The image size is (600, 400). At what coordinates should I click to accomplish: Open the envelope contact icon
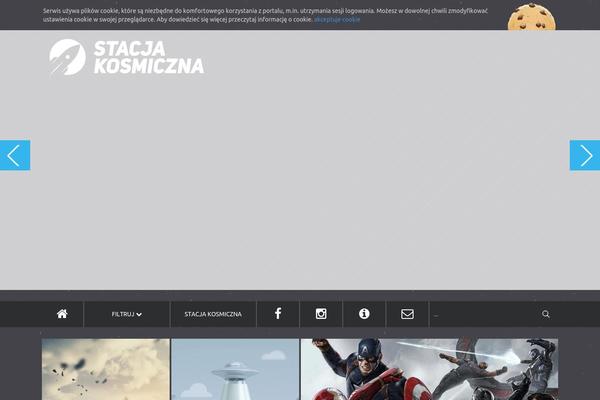[407, 314]
